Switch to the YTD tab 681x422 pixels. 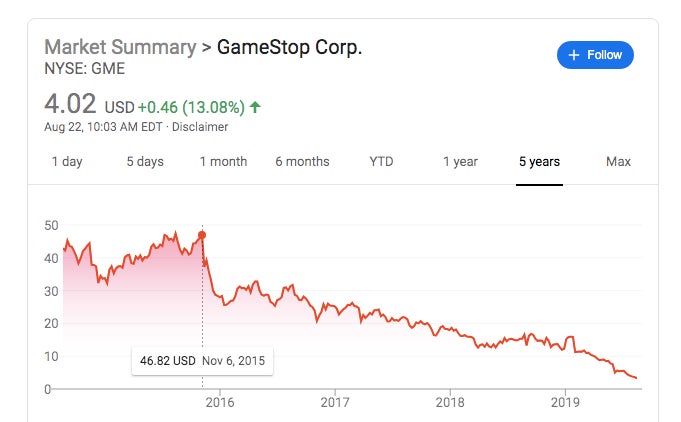[381, 162]
